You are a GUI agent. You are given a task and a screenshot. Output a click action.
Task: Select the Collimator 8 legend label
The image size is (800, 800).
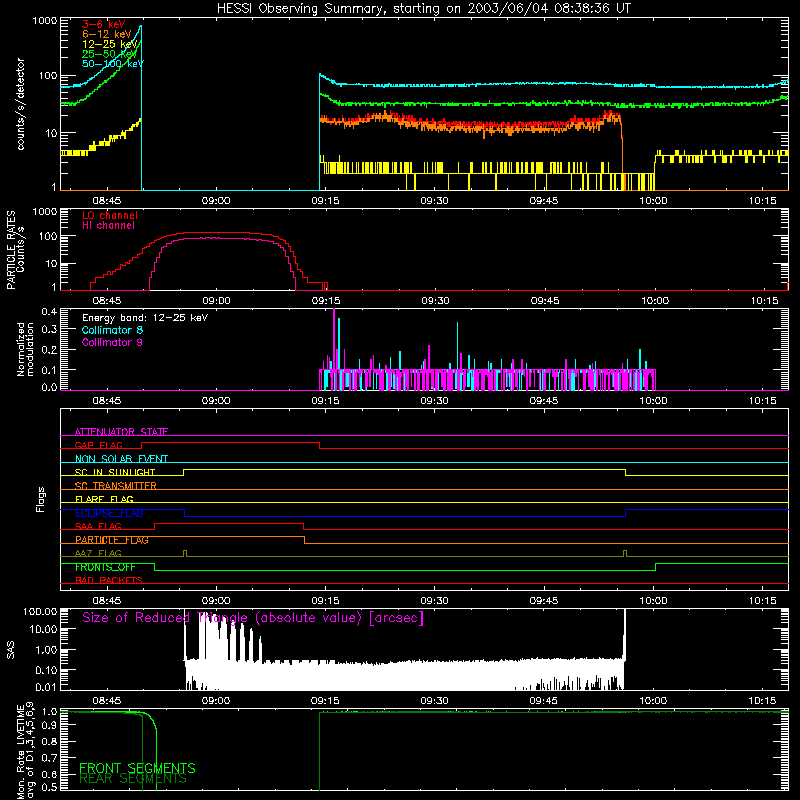click(112, 330)
